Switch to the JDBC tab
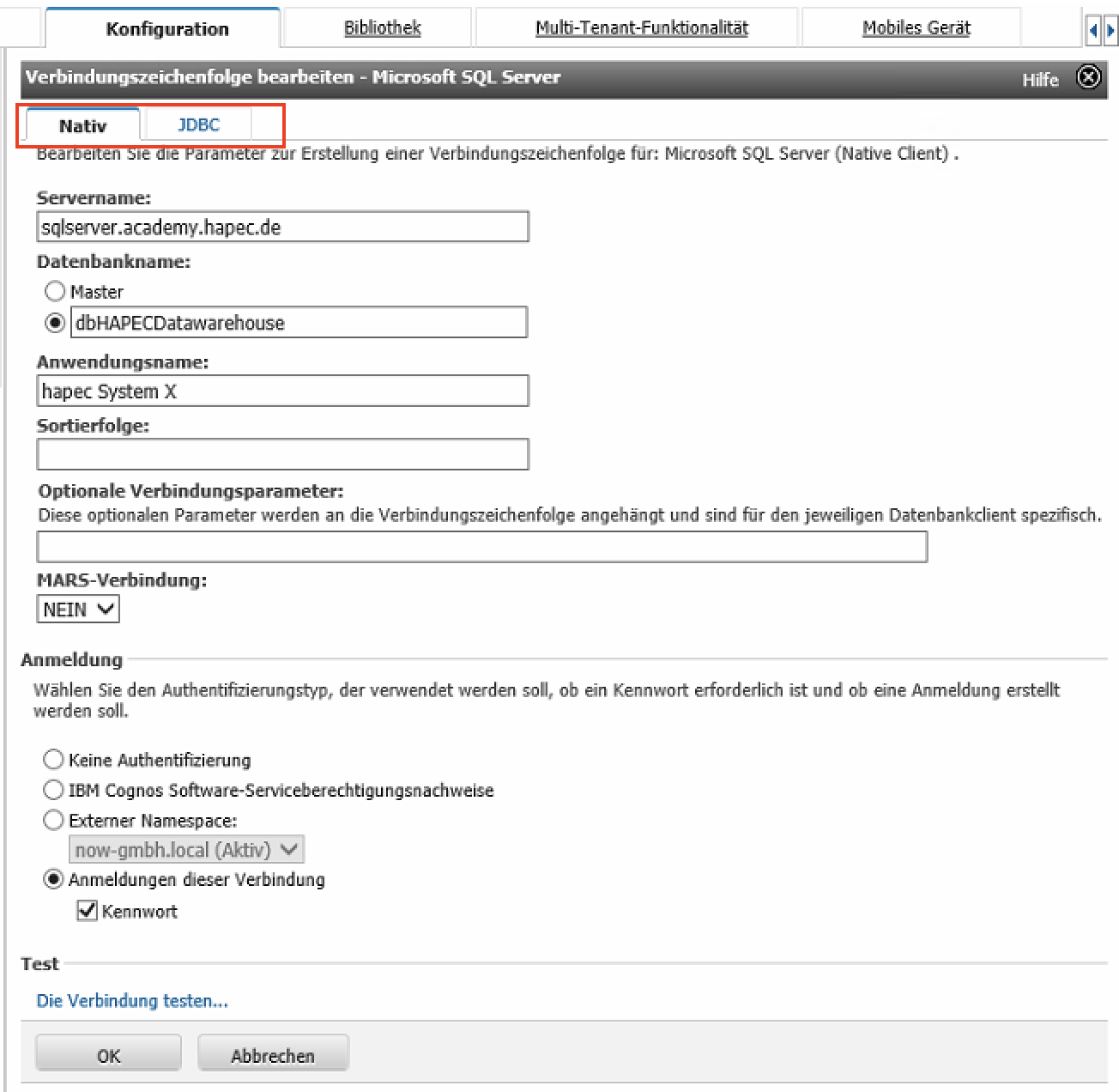 point(198,125)
